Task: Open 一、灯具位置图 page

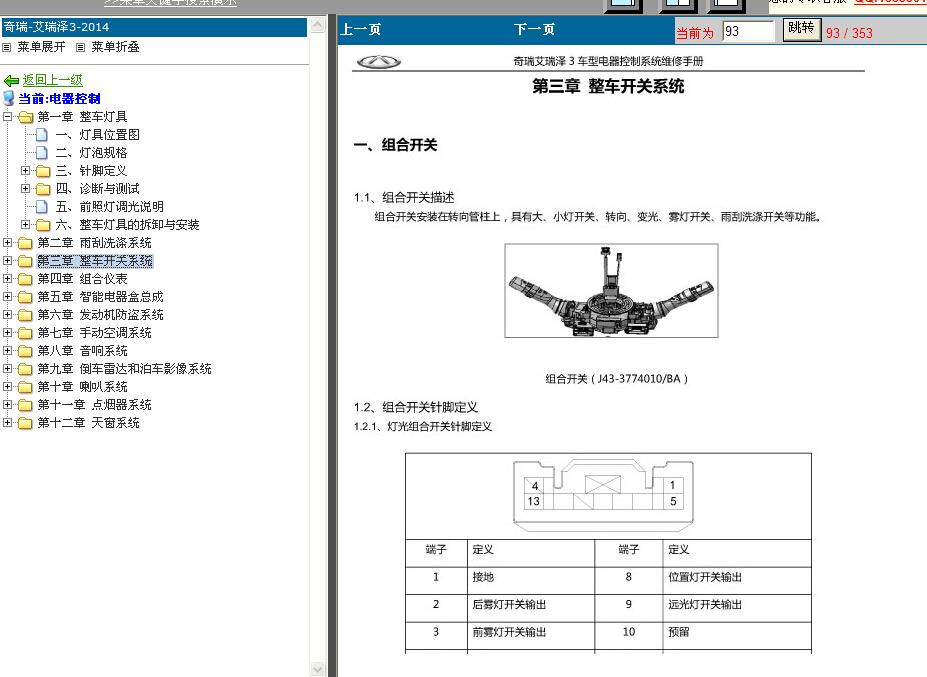Action: pyautogui.click(x=98, y=135)
